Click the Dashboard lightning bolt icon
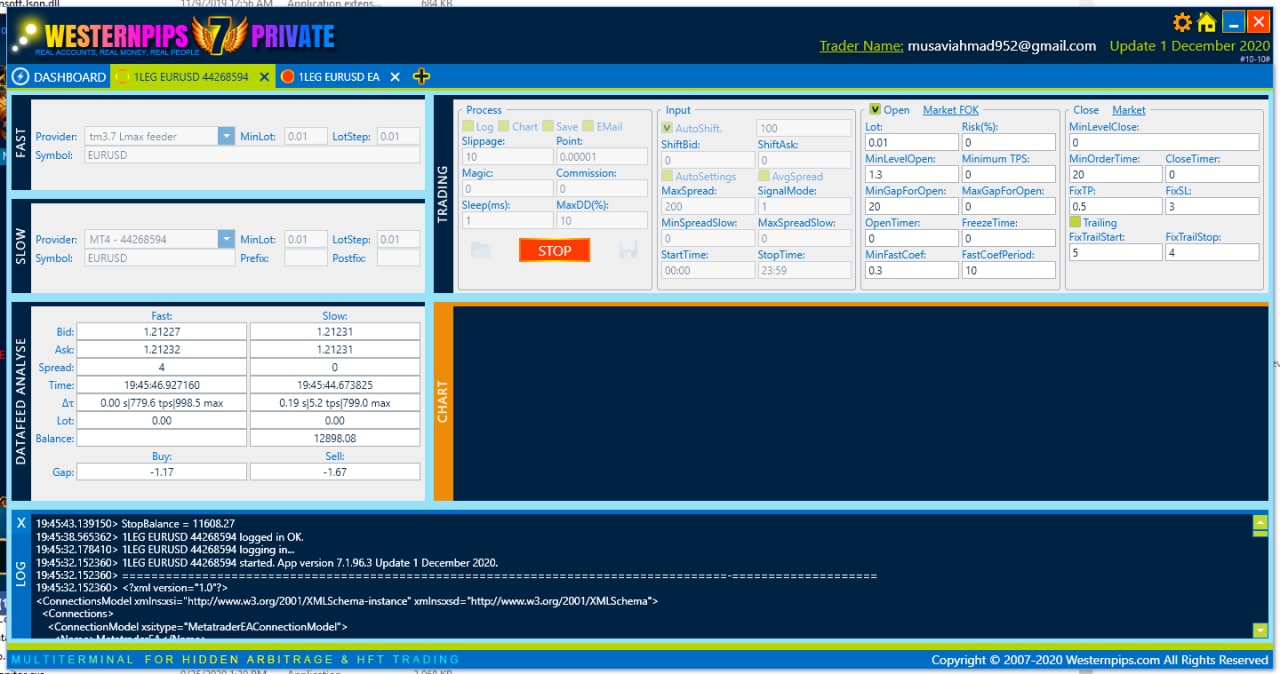 tap(20, 77)
